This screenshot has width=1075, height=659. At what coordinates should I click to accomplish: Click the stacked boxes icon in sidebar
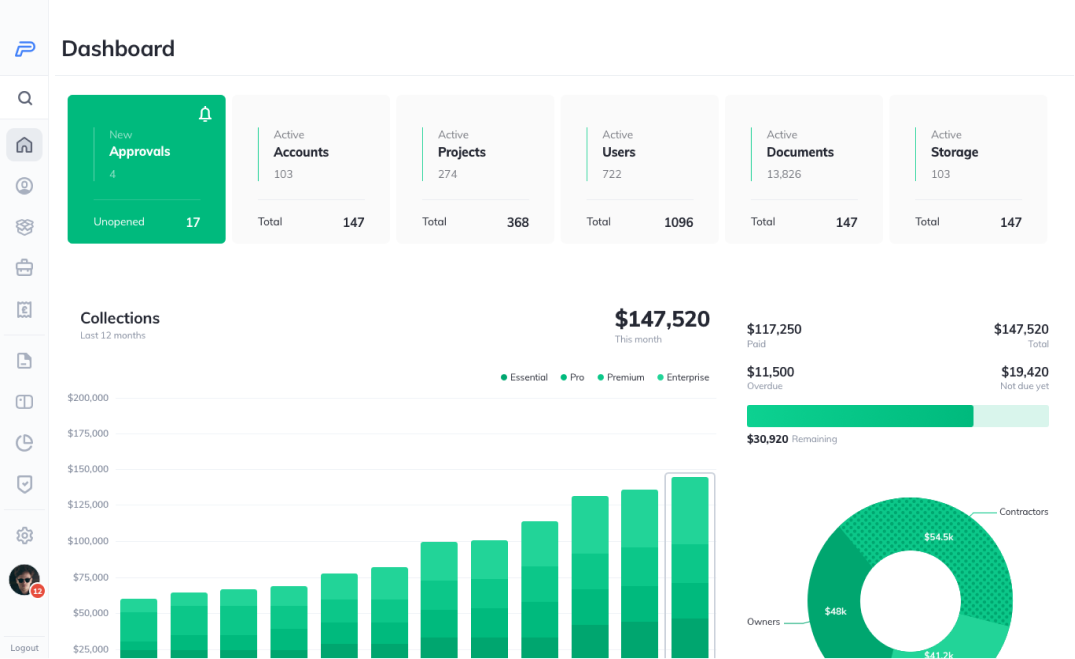(x=25, y=227)
